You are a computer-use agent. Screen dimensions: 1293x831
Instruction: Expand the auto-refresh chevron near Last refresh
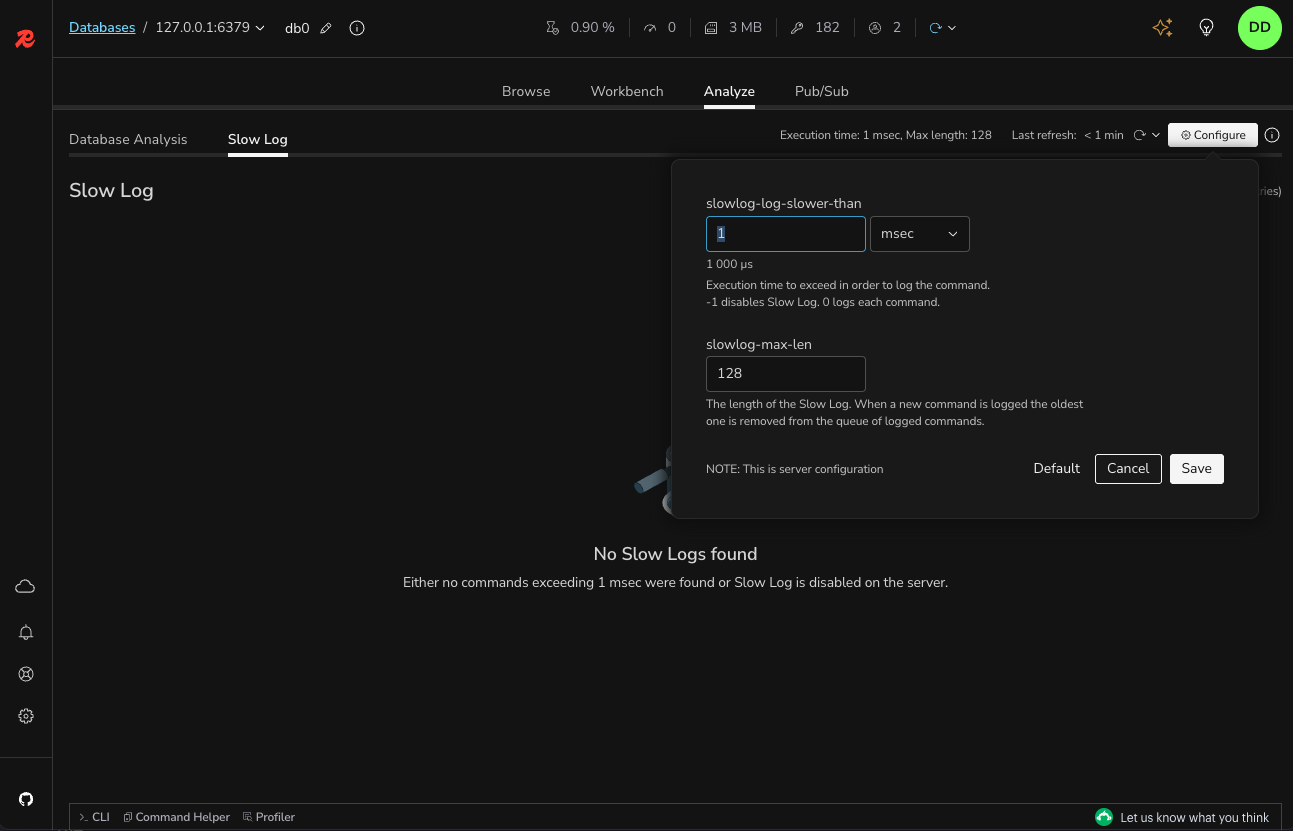click(1156, 135)
